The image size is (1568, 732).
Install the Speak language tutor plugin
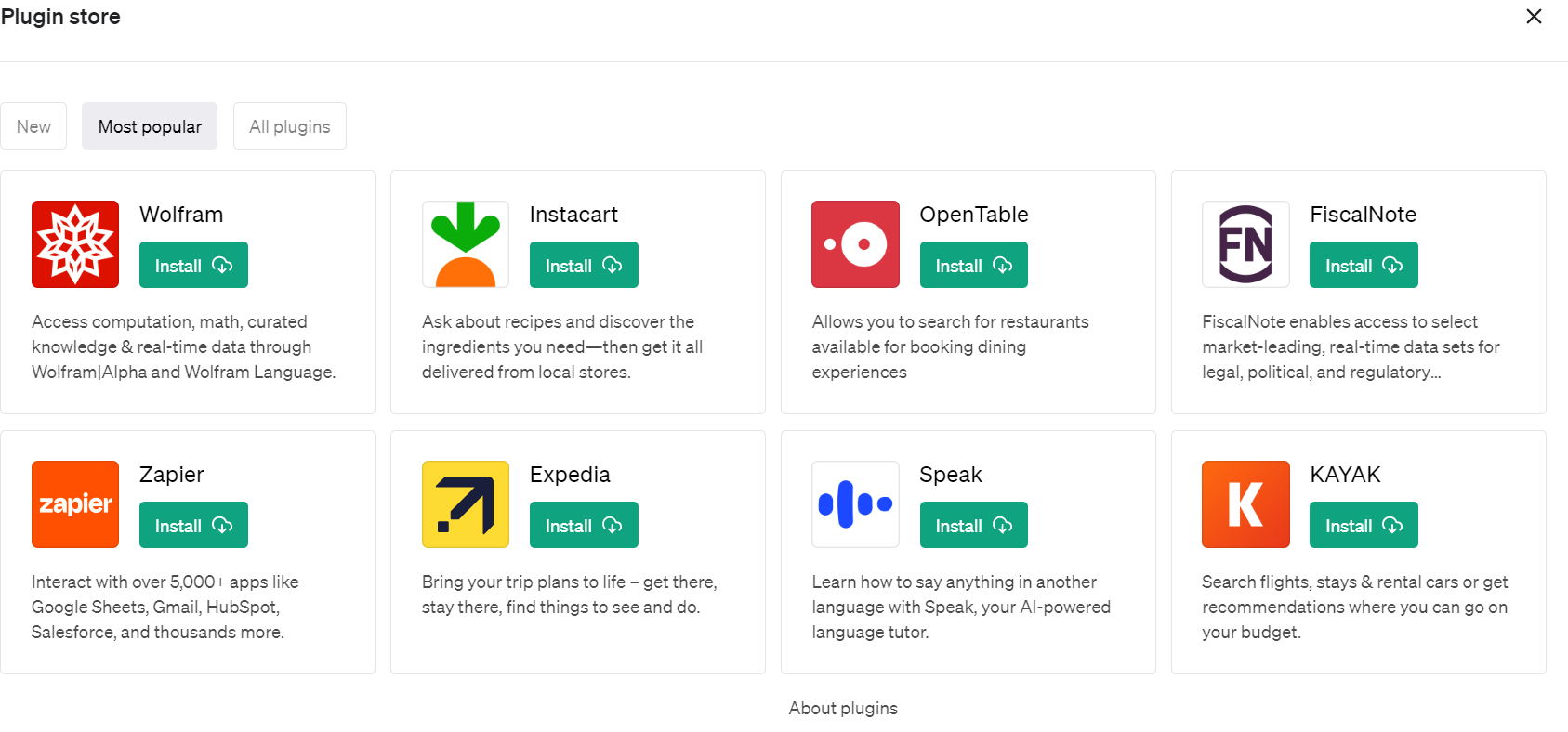[x=974, y=526]
